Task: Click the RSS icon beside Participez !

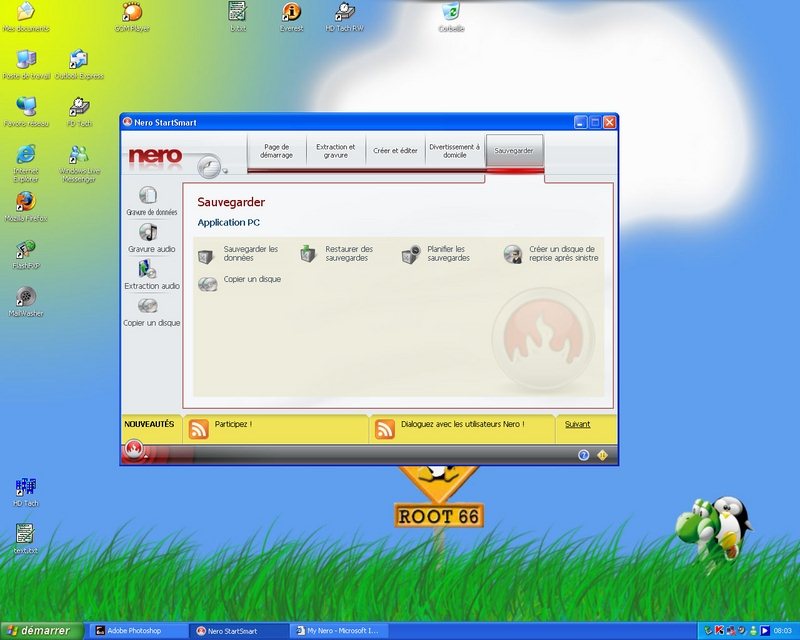Action: coord(198,429)
